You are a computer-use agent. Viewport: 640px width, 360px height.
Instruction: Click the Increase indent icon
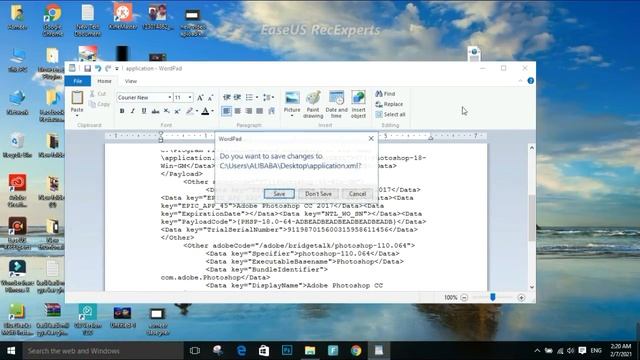click(237, 97)
